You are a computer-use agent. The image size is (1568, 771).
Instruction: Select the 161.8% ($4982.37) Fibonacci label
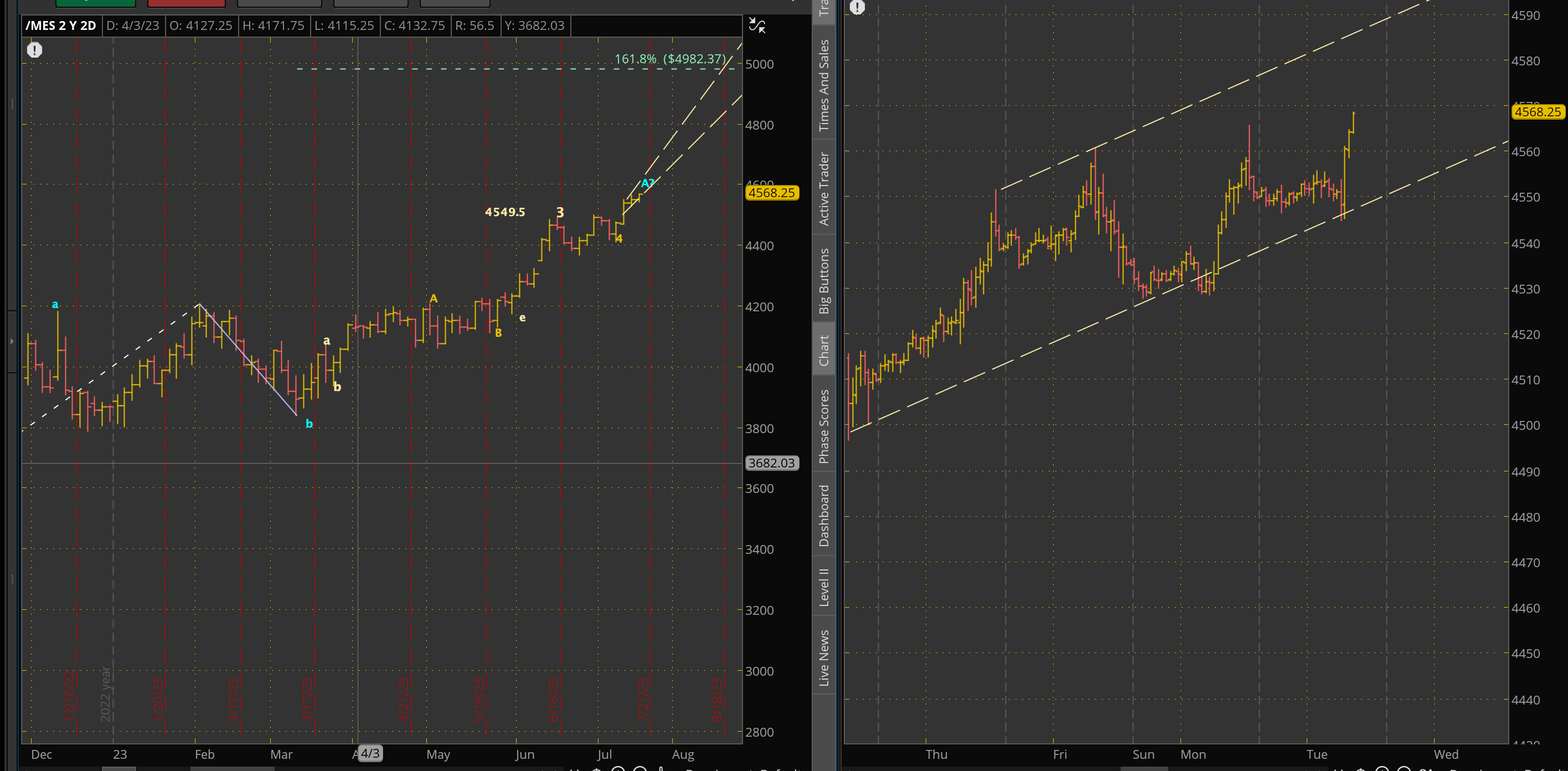click(670, 59)
